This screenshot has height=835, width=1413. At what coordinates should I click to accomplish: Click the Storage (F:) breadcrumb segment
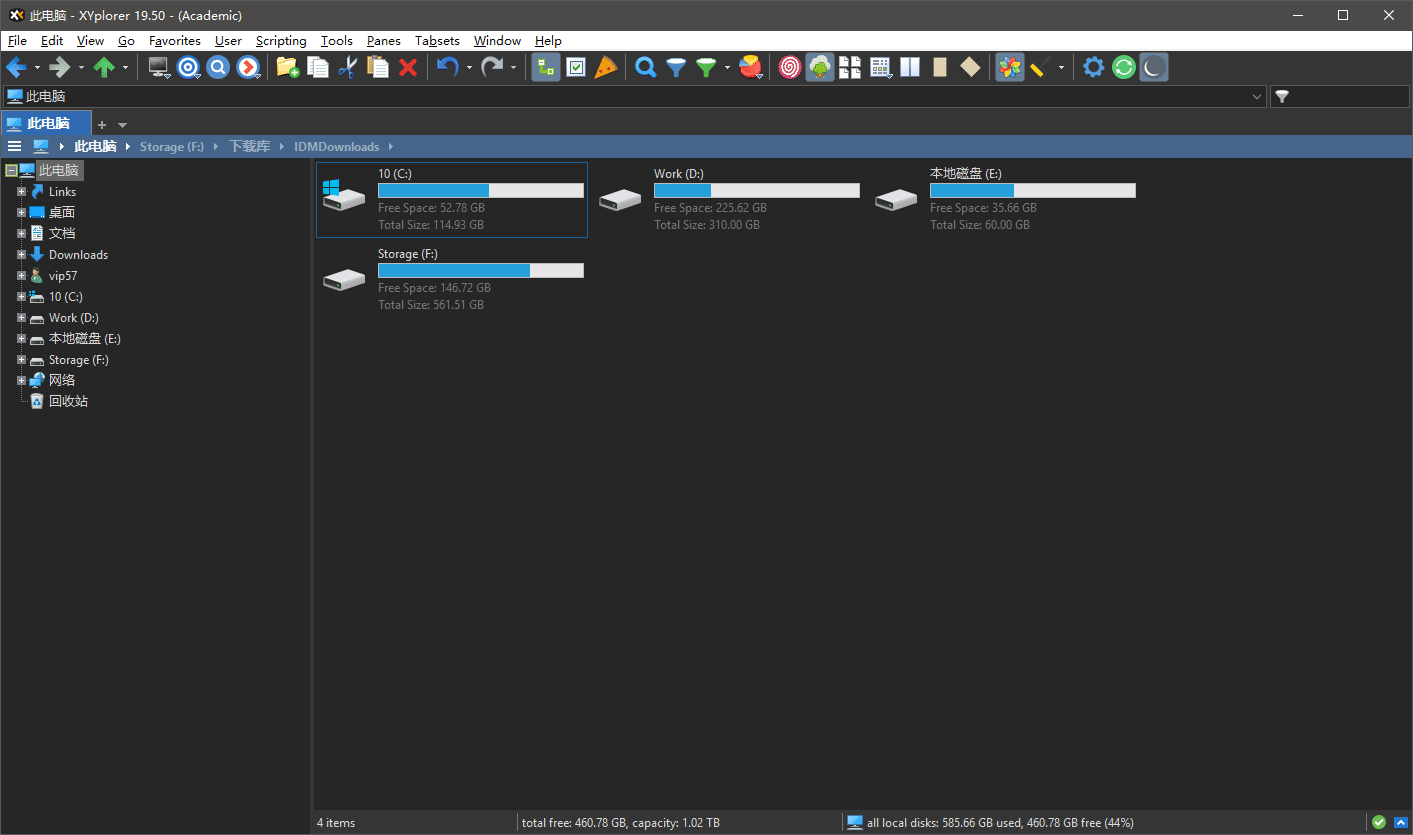point(171,147)
